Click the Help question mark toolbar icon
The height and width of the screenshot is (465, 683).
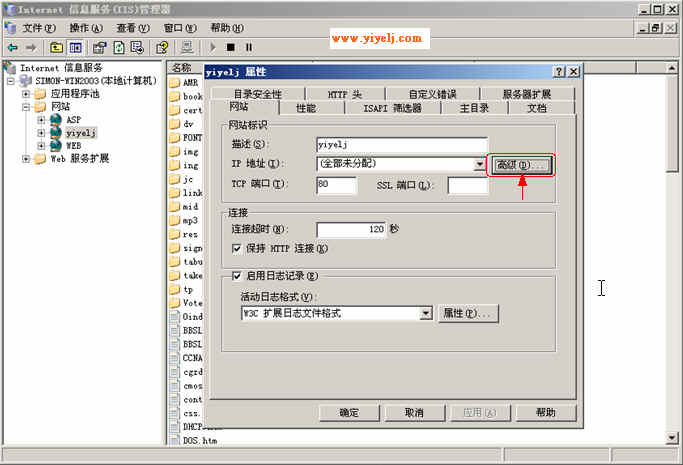[162, 47]
